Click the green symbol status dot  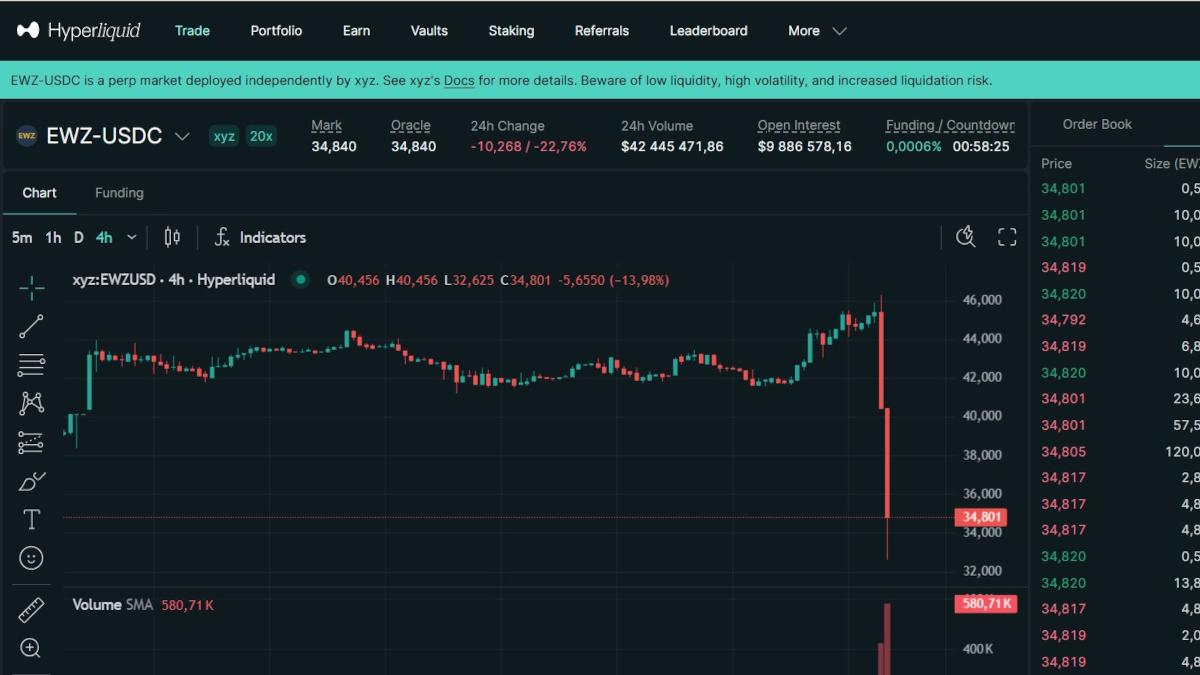(x=300, y=280)
